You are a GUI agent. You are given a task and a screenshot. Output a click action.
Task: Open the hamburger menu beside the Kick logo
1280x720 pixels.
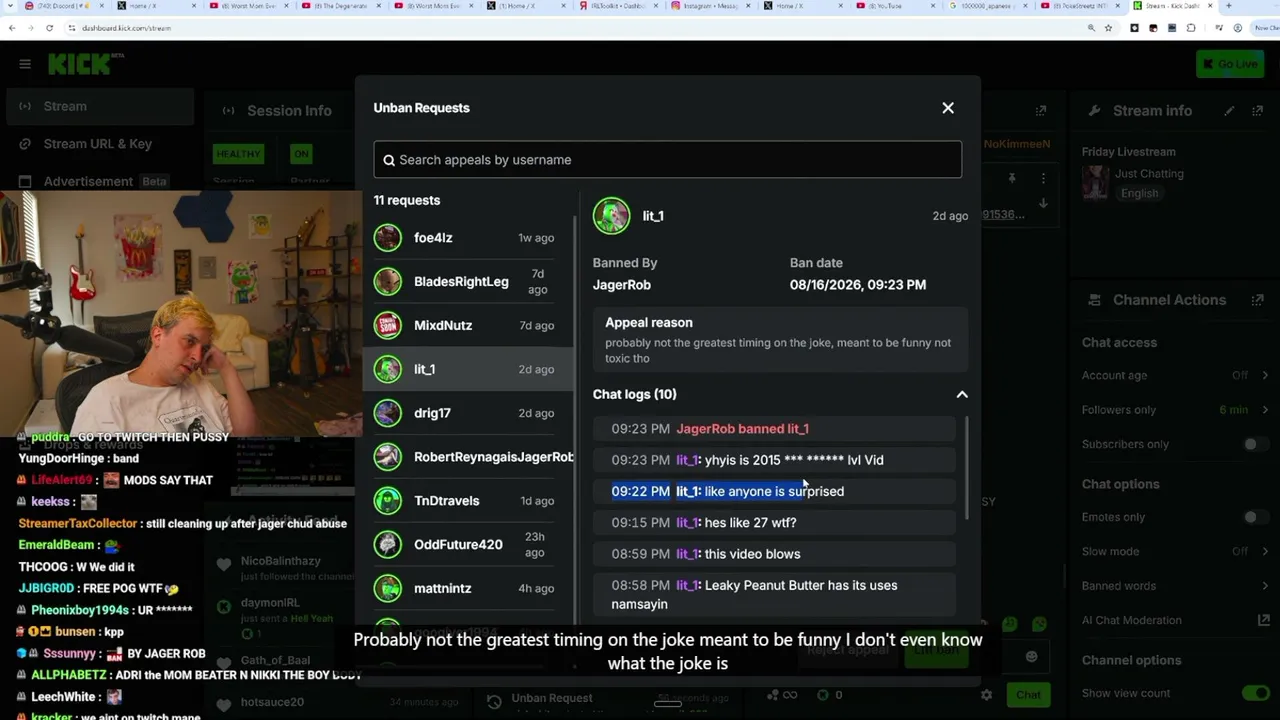pos(25,65)
